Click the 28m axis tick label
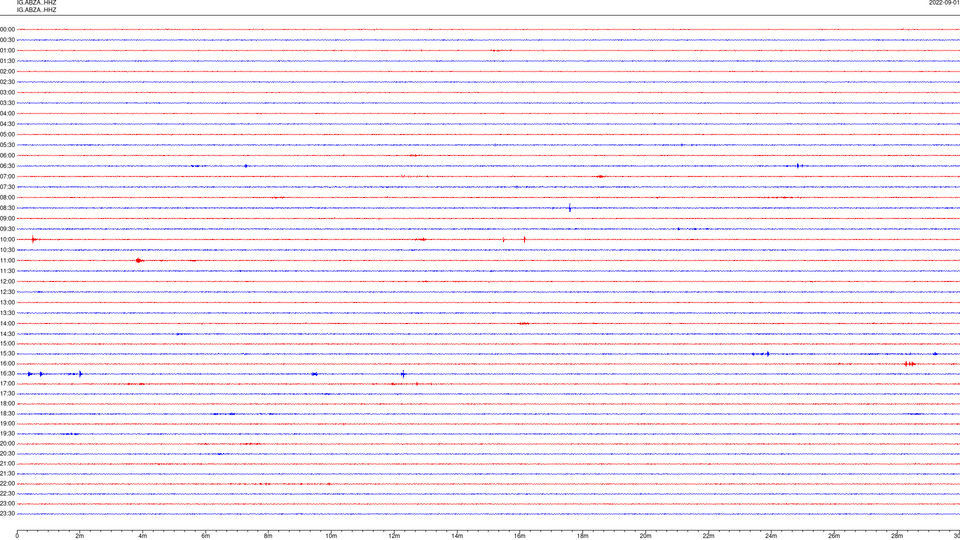 pyautogui.click(x=897, y=536)
